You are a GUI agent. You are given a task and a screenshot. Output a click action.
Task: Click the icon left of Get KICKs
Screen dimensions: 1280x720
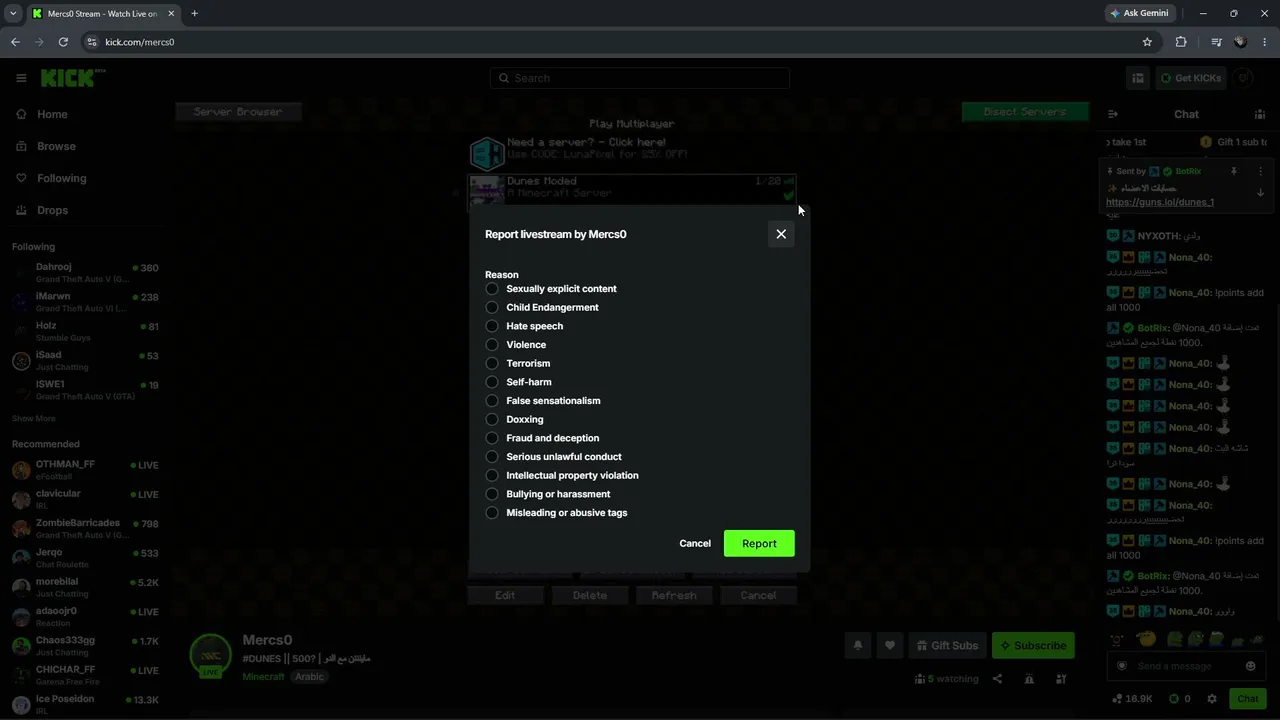click(x=1138, y=78)
